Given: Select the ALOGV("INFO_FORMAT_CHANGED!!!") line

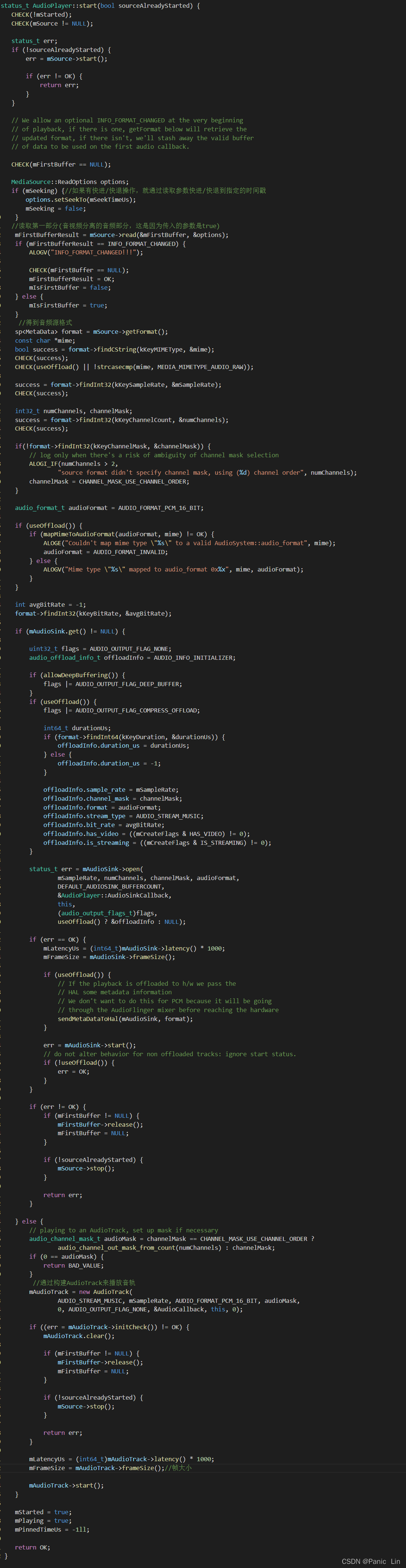Looking at the screenshot, I should (x=86, y=253).
